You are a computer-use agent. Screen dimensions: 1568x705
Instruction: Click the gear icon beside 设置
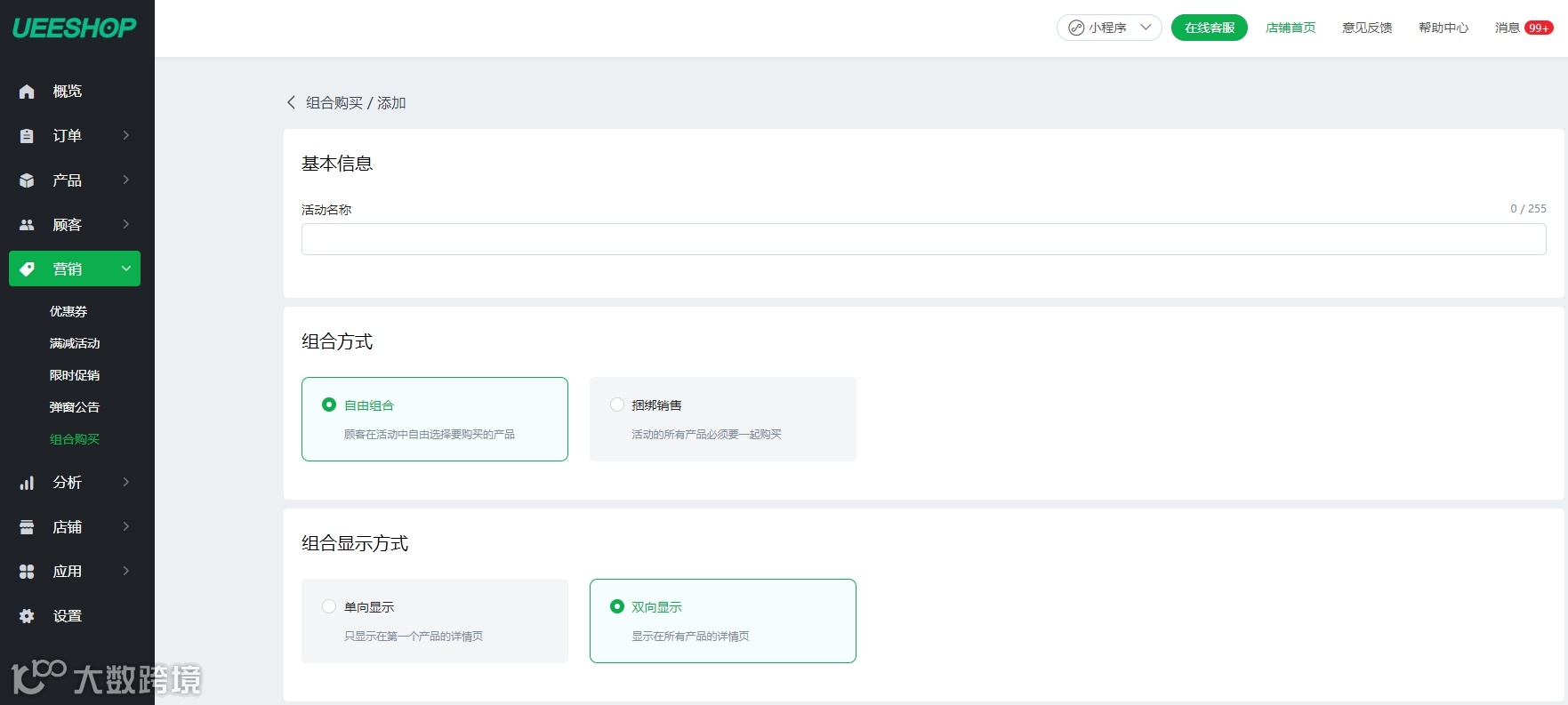(x=27, y=616)
